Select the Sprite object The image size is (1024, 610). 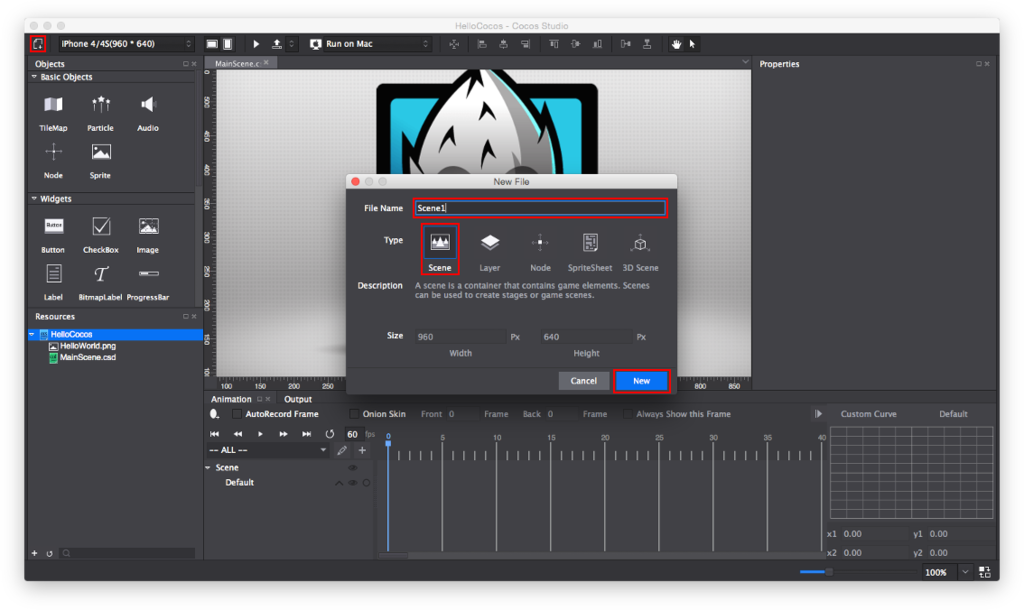101,161
